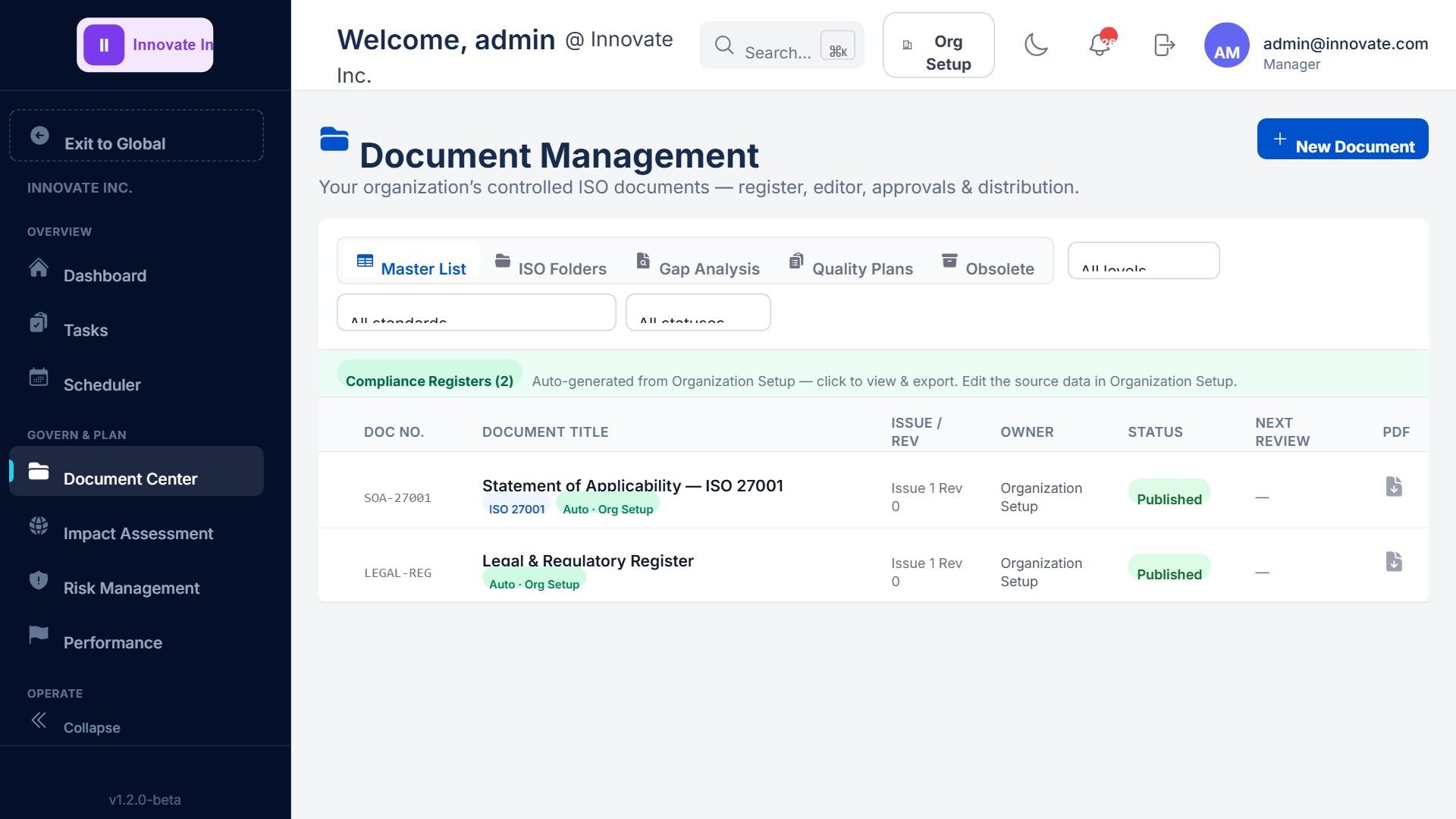This screenshot has height=819, width=1456.
Task: Open Legal & Regulatory Register document
Action: pyautogui.click(x=588, y=560)
